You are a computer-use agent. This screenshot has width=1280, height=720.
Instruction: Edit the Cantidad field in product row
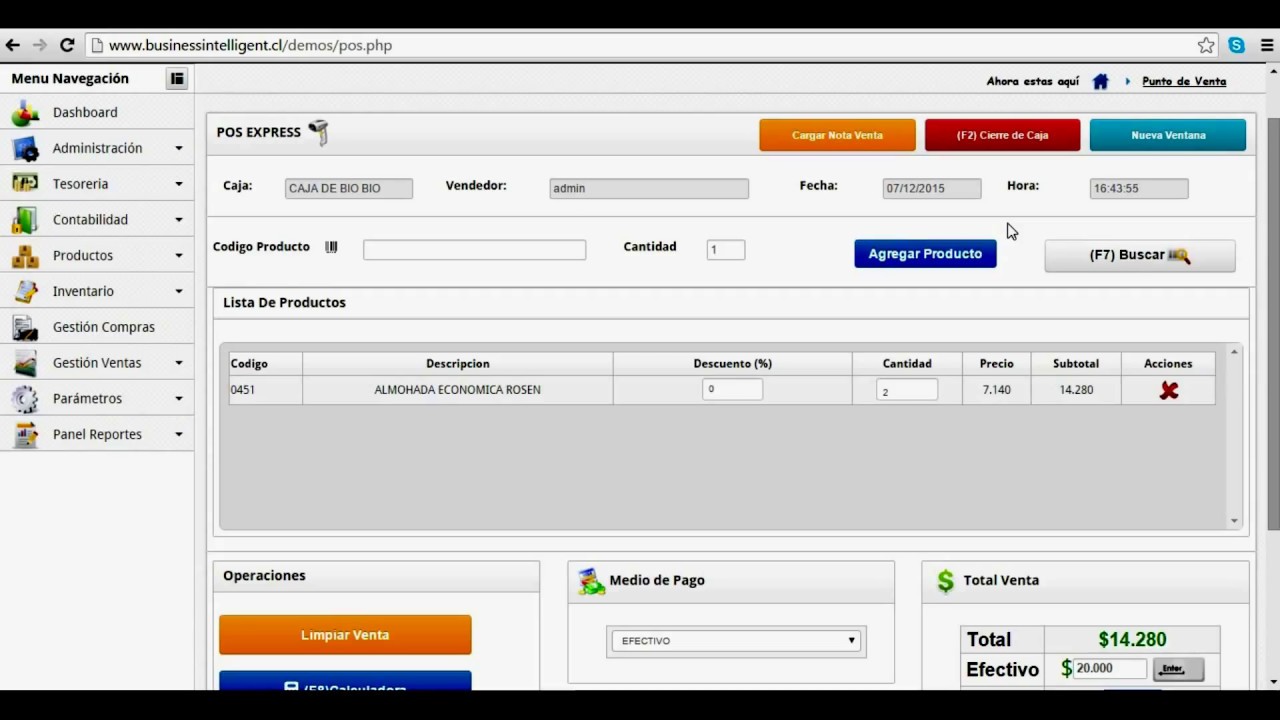coord(907,390)
